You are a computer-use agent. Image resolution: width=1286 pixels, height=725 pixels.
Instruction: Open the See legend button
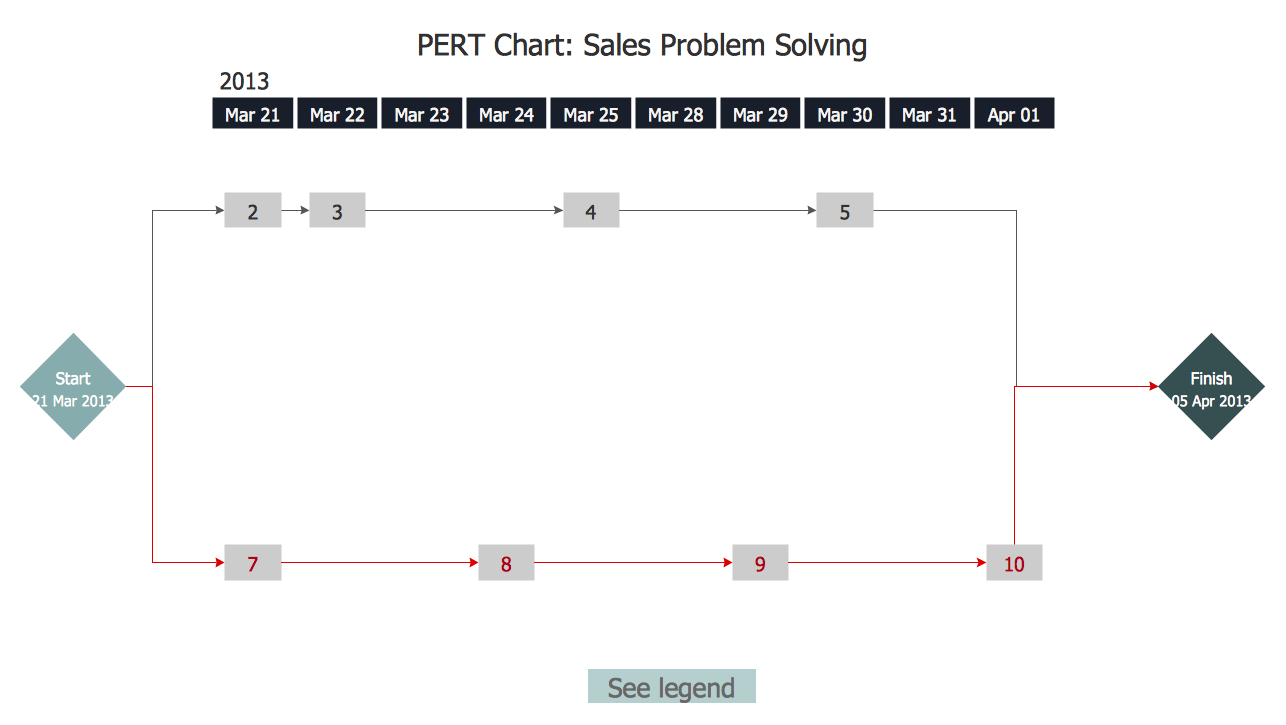point(672,687)
